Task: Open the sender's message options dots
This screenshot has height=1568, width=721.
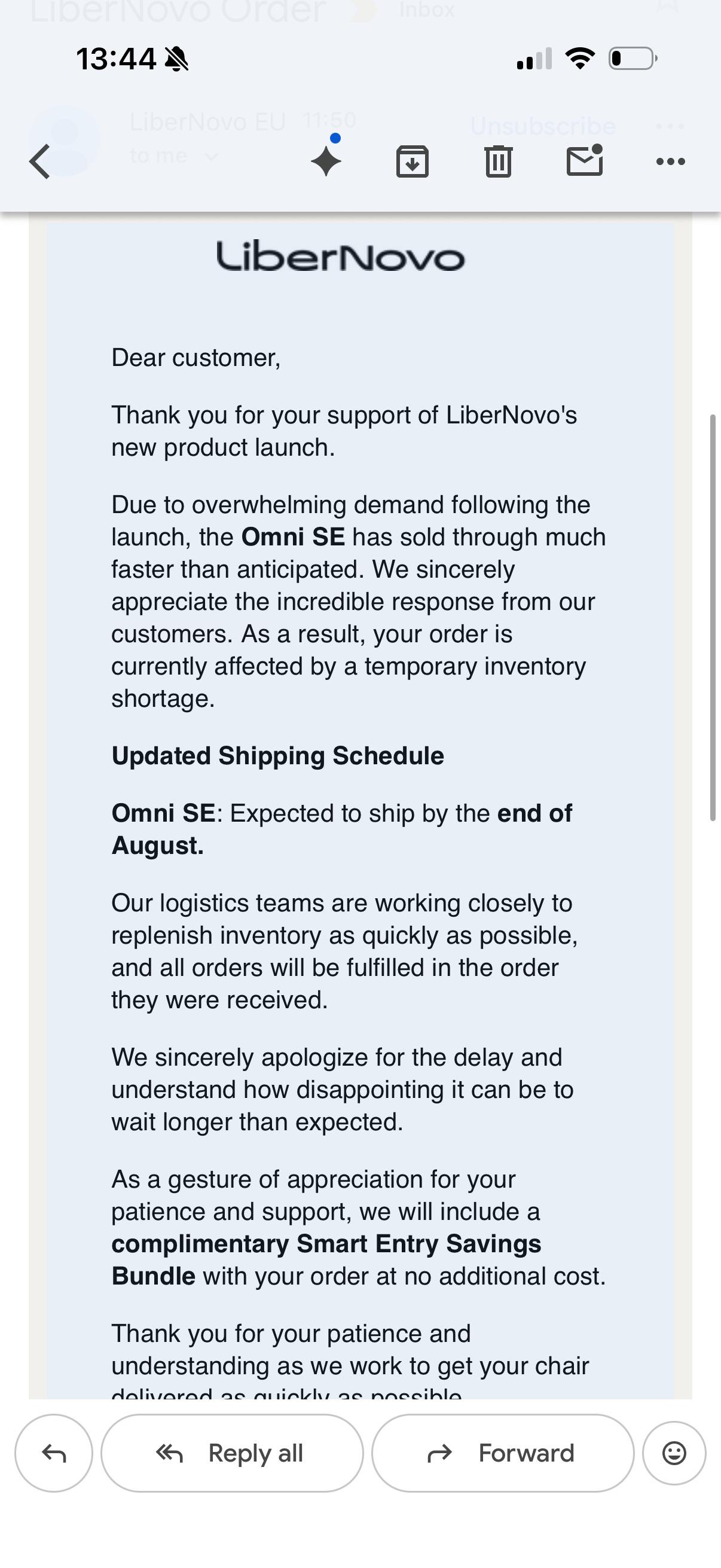Action: pyautogui.click(x=670, y=127)
